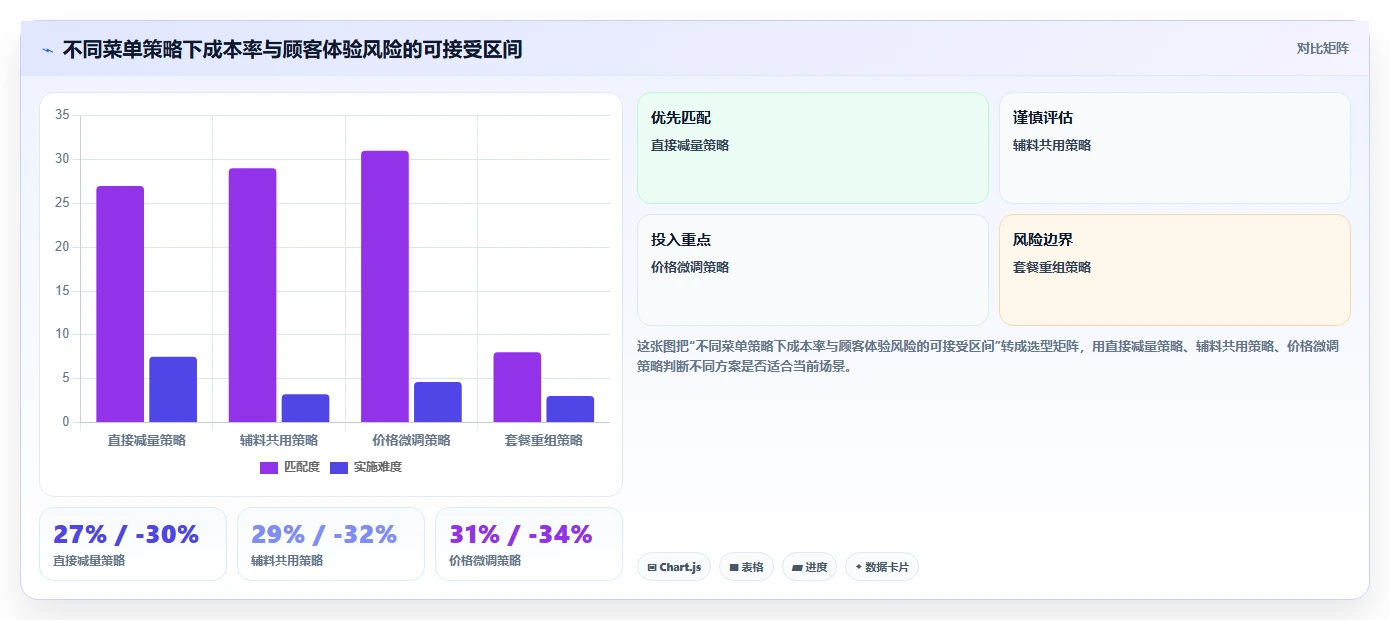1390x620 pixels.
Task: Click the 对比矩阵 label in header
Action: click(x=1322, y=49)
